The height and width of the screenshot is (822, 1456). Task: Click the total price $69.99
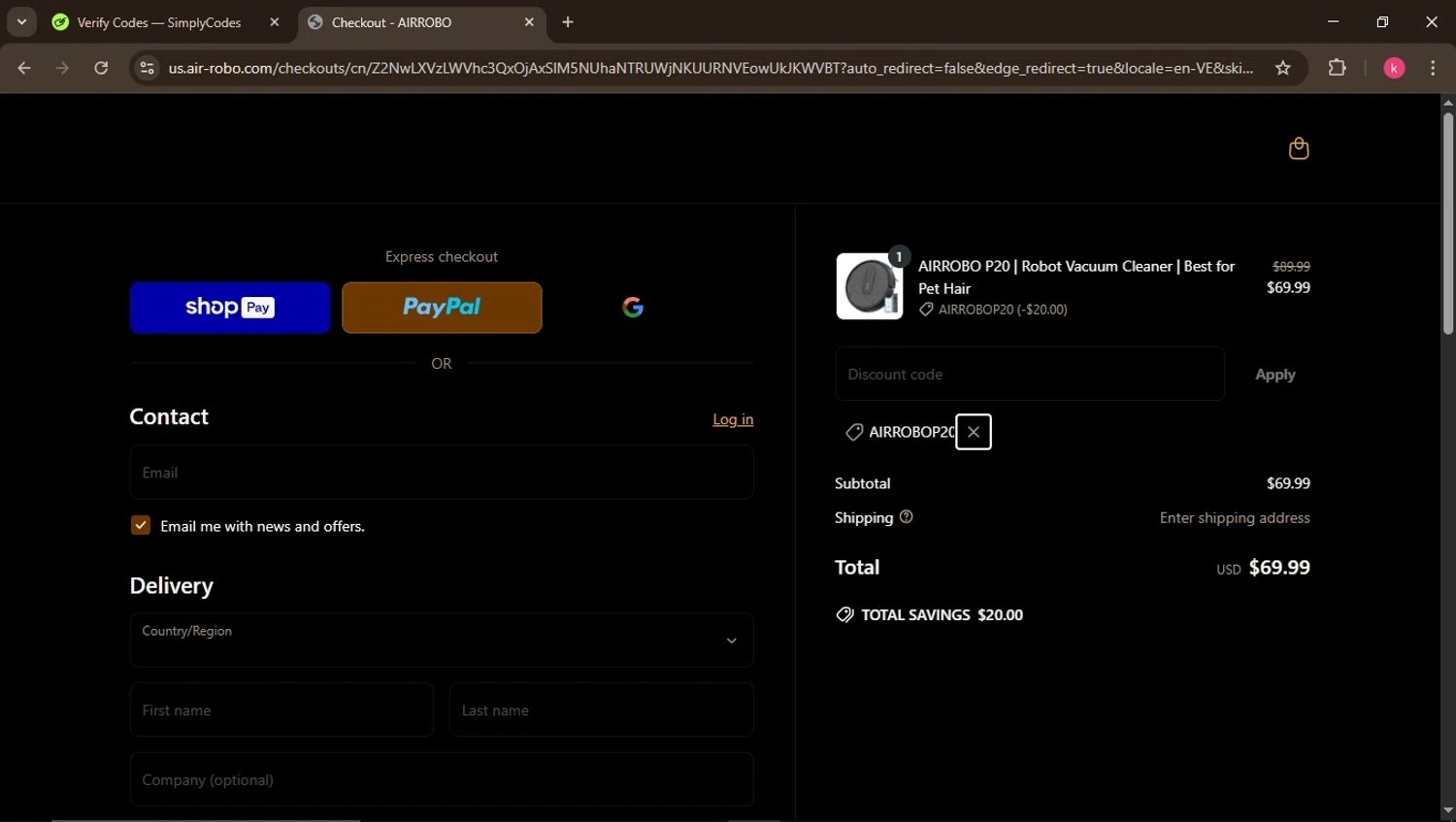pos(1279,568)
